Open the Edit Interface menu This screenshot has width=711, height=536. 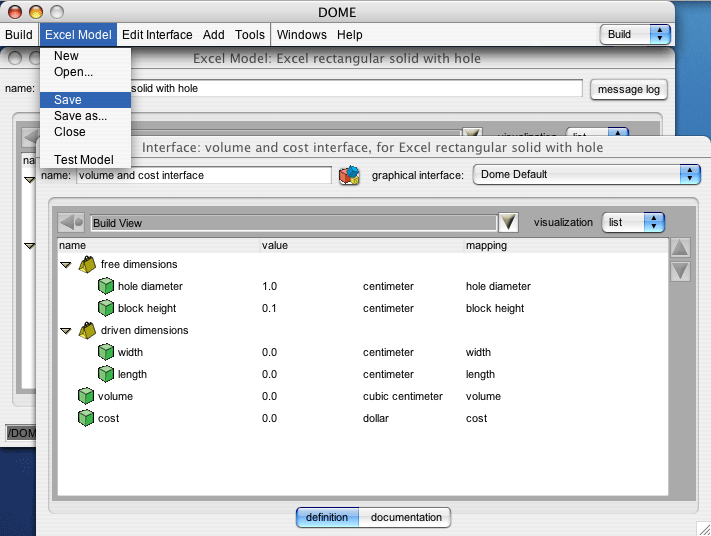coord(157,35)
